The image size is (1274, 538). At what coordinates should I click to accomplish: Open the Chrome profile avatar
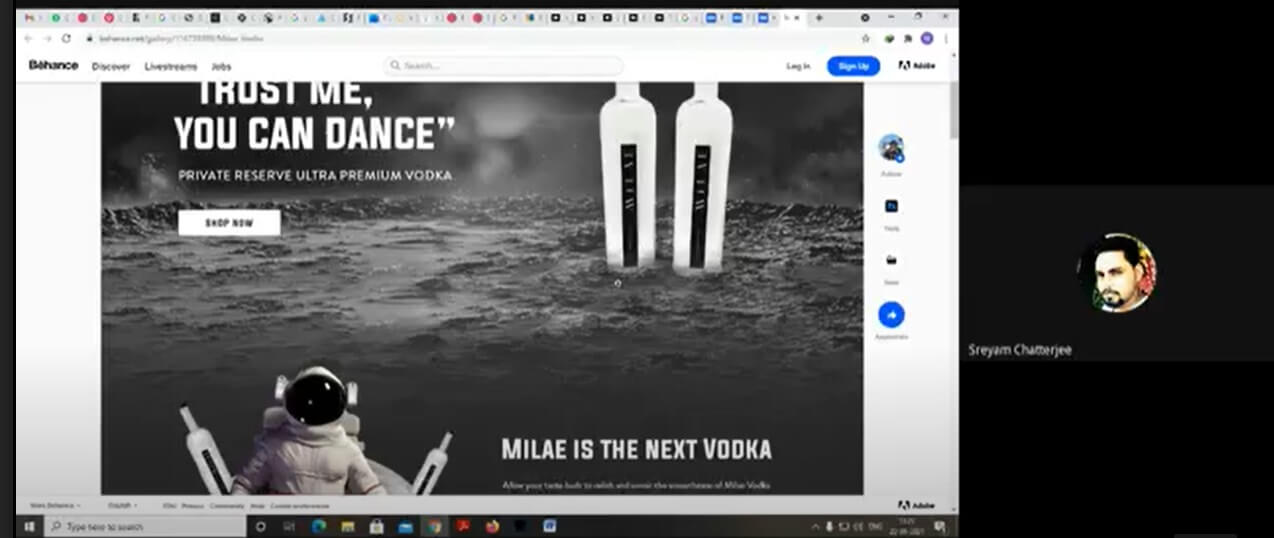pos(927,38)
